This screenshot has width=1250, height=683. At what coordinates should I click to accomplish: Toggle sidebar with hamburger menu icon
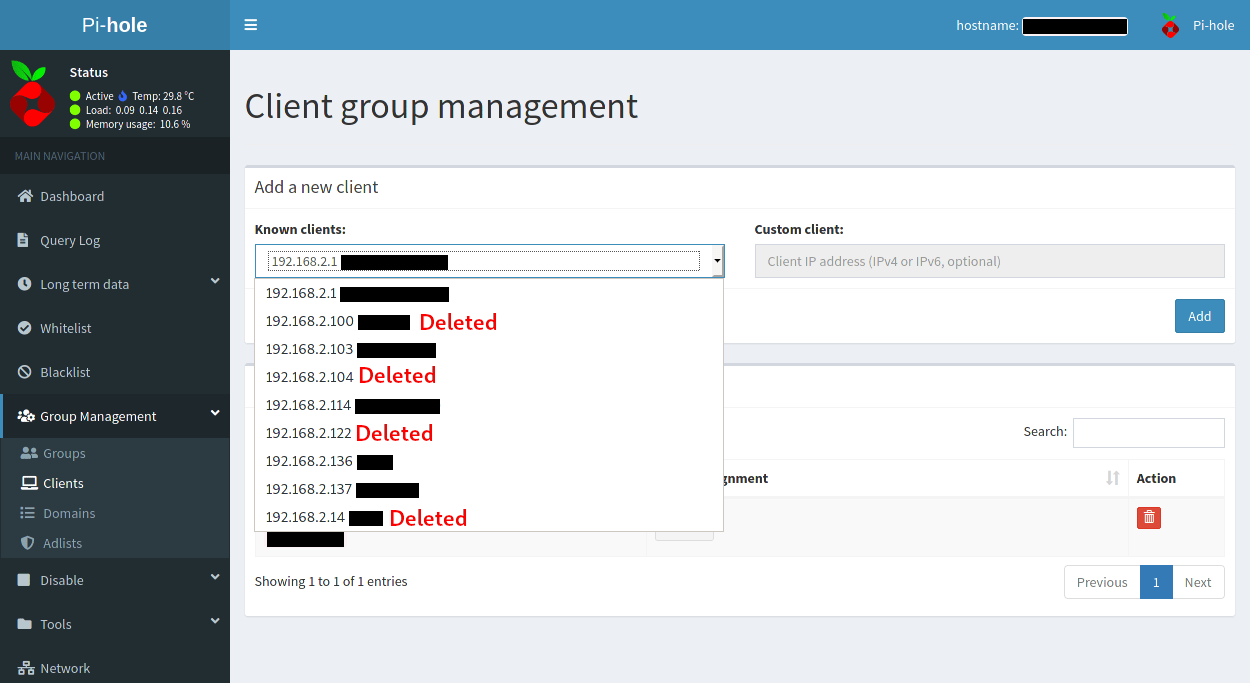pos(251,25)
